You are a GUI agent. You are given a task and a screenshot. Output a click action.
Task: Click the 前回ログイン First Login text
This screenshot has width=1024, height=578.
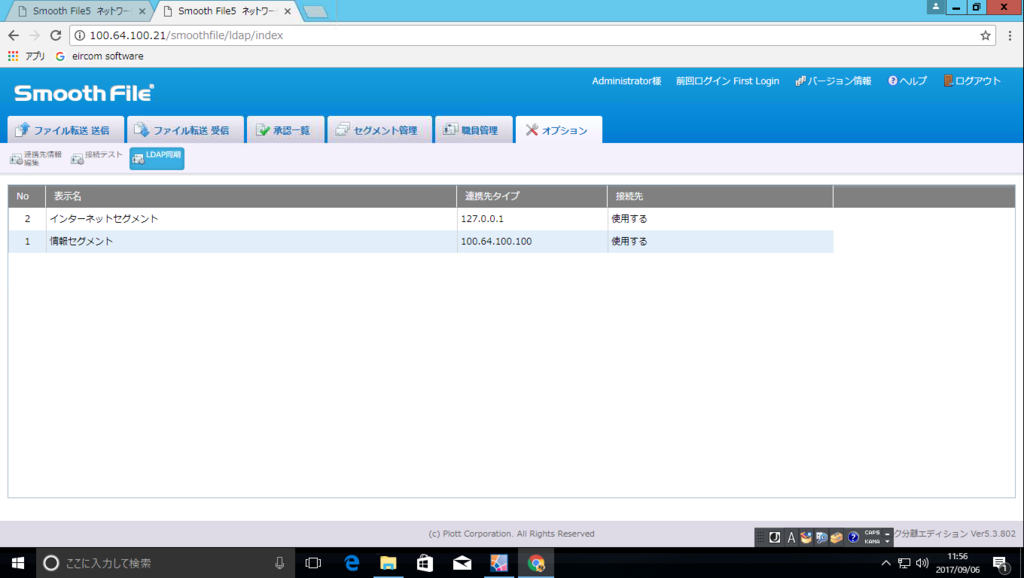coord(728,81)
